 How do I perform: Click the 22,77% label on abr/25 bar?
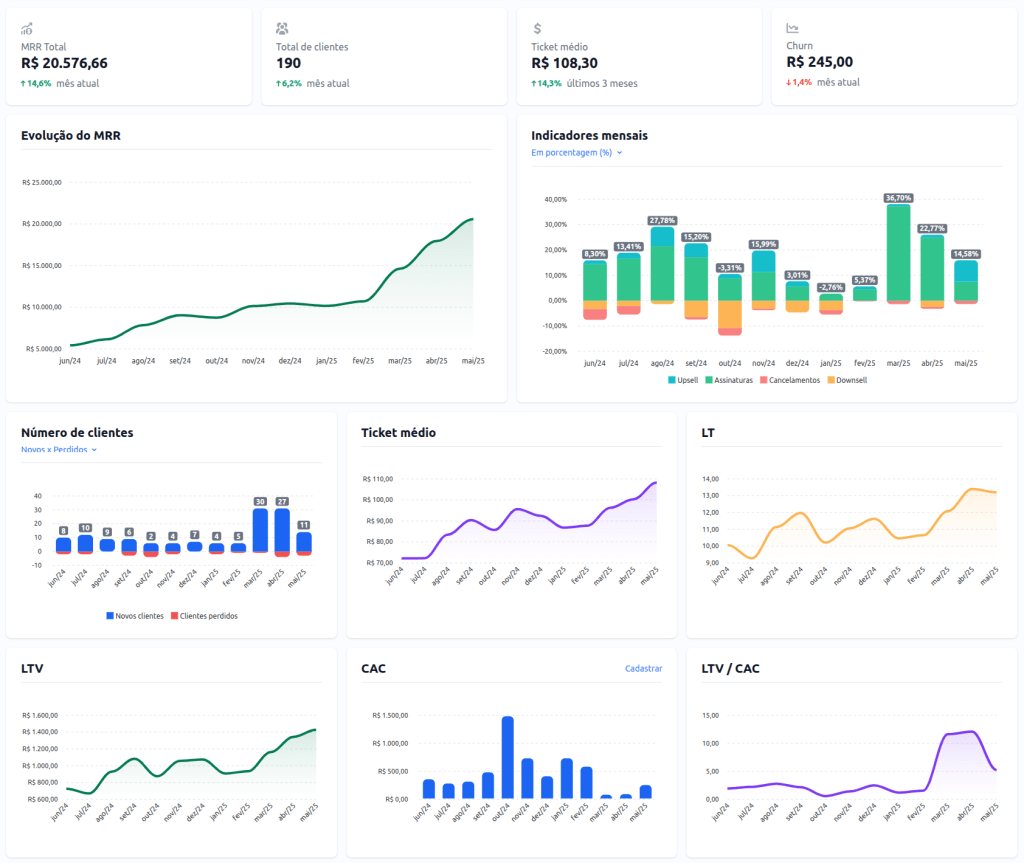[932, 229]
